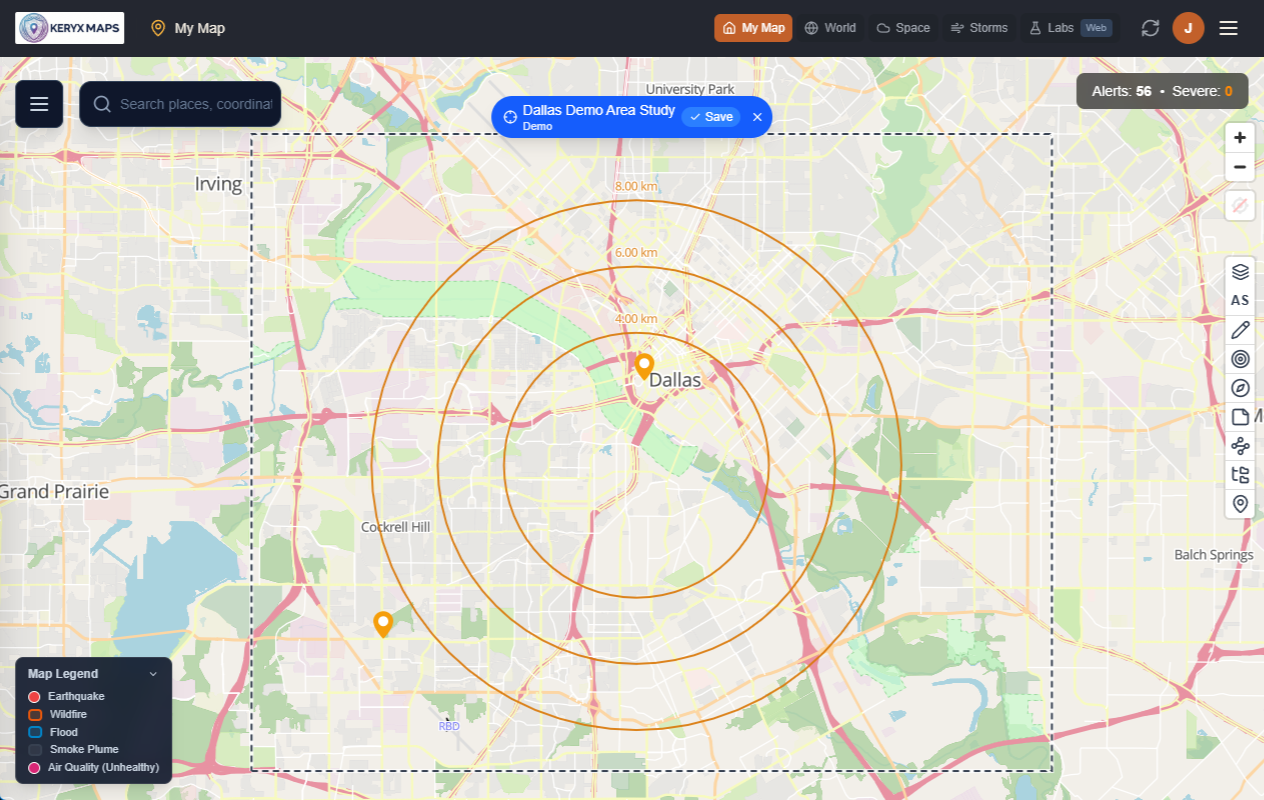Click the target icon in study banner
Viewport: 1264px width, 800px height.
pyautogui.click(x=509, y=117)
